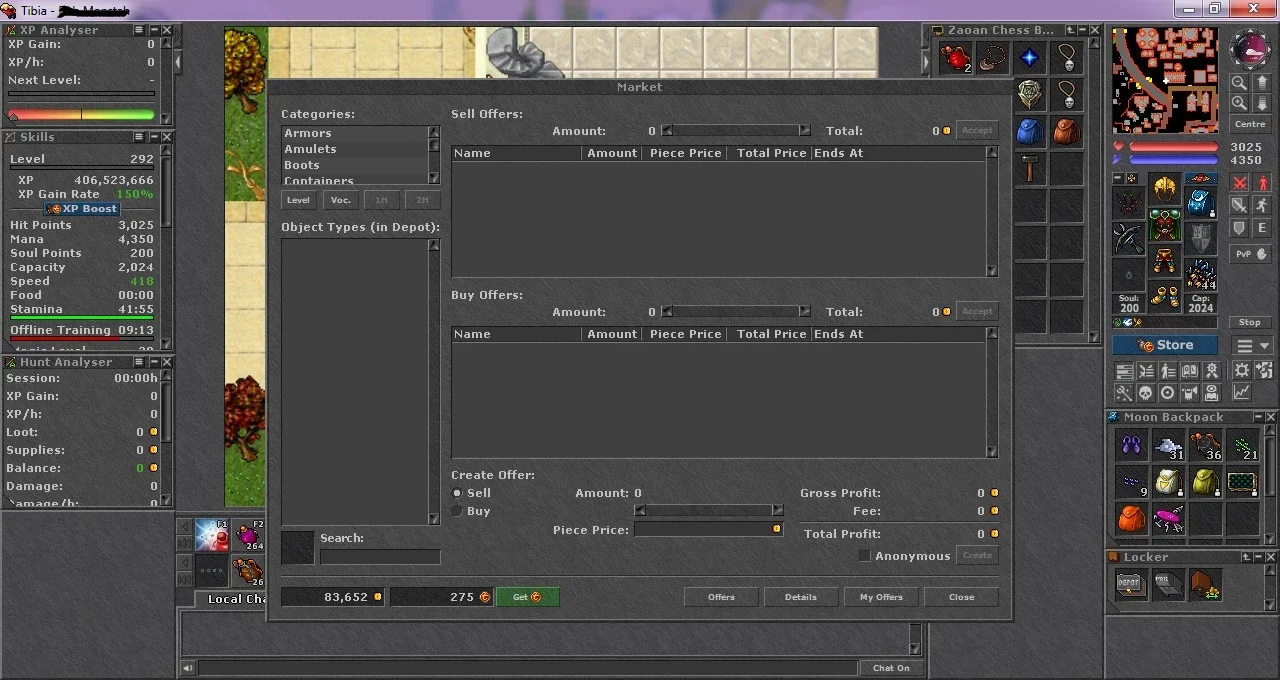Move minimap one floor down
Viewport: 1280px width, 680px height.
coord(1262,103)
